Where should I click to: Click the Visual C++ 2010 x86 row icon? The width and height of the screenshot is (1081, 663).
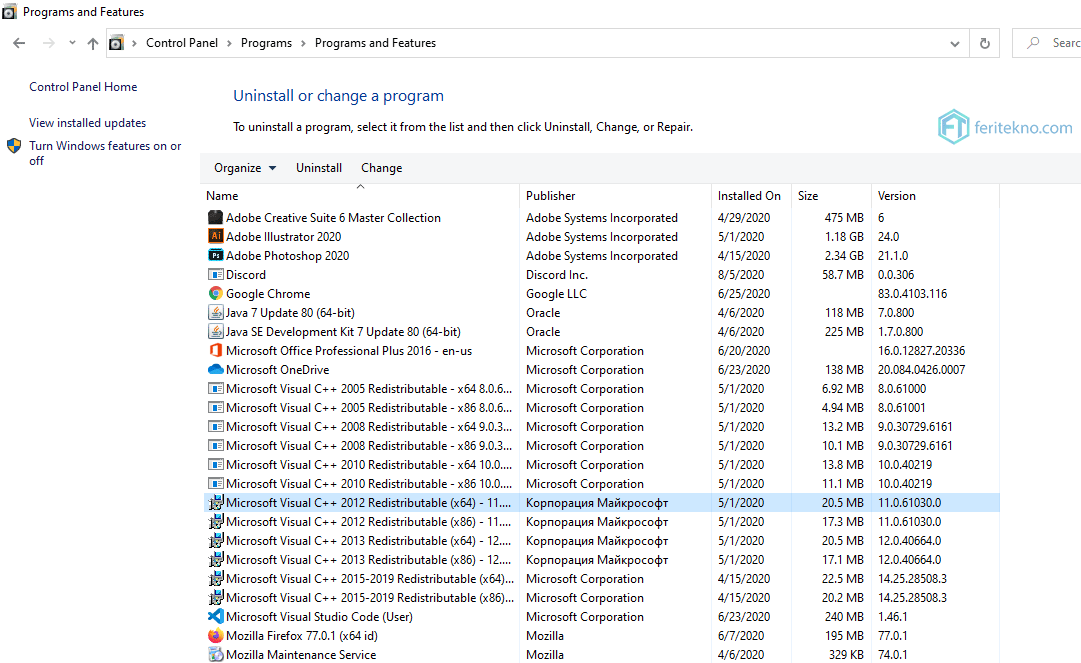pyautogui.click(x=216, y=484)
